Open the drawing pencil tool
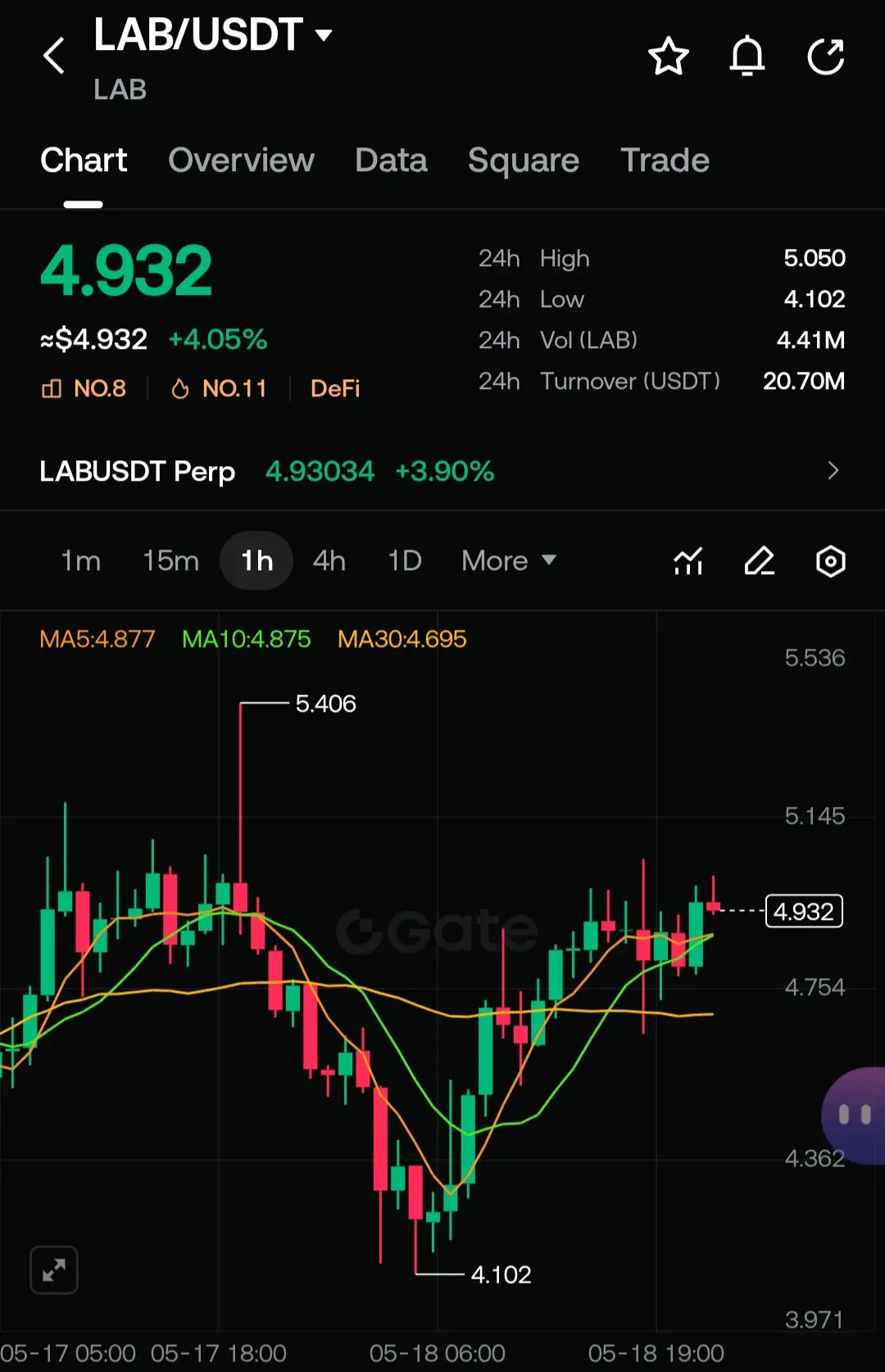Image resolution: width=885 pixels, height=1372 pixels. click(760, 561)
